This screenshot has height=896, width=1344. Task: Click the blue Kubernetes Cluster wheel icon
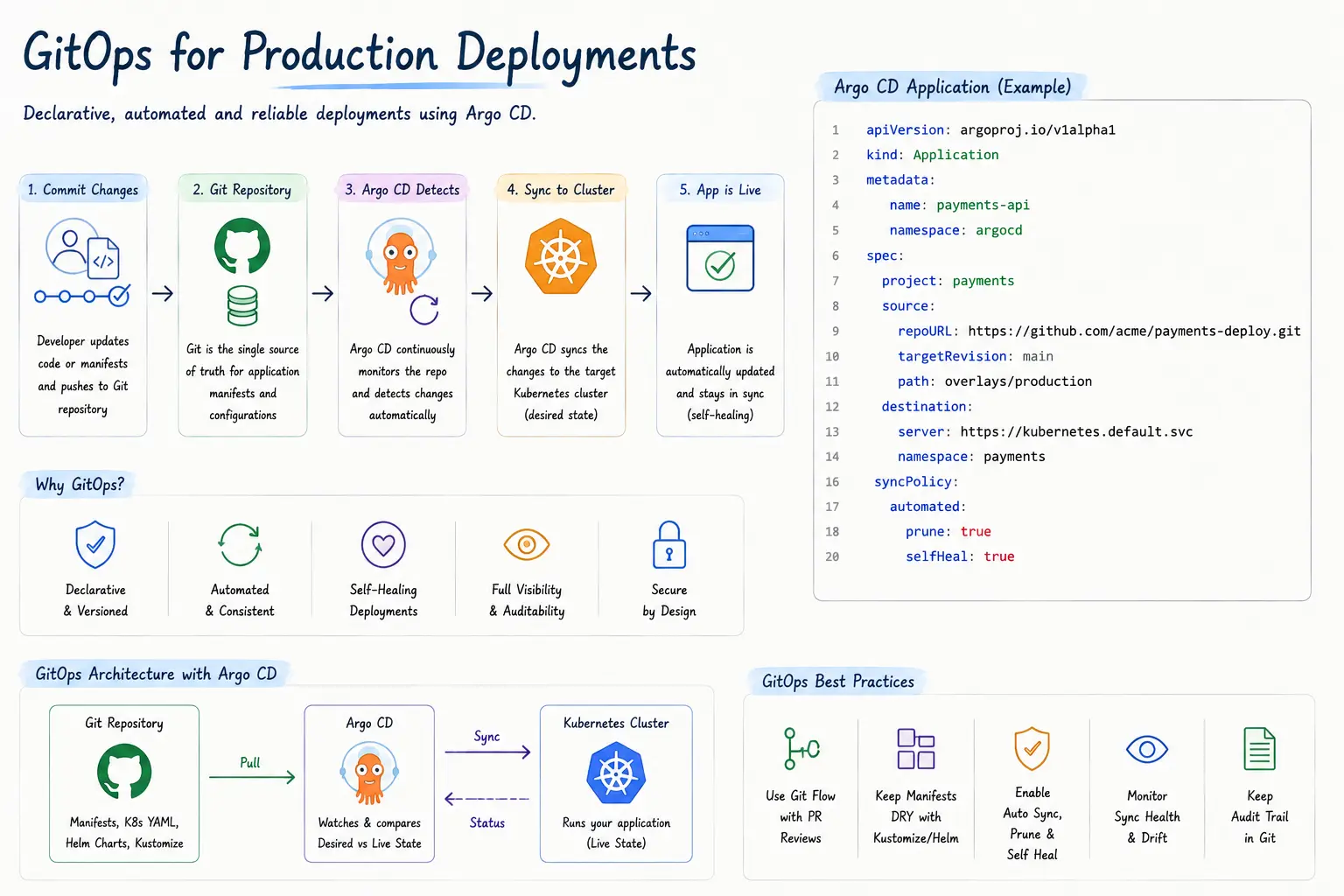617,773
